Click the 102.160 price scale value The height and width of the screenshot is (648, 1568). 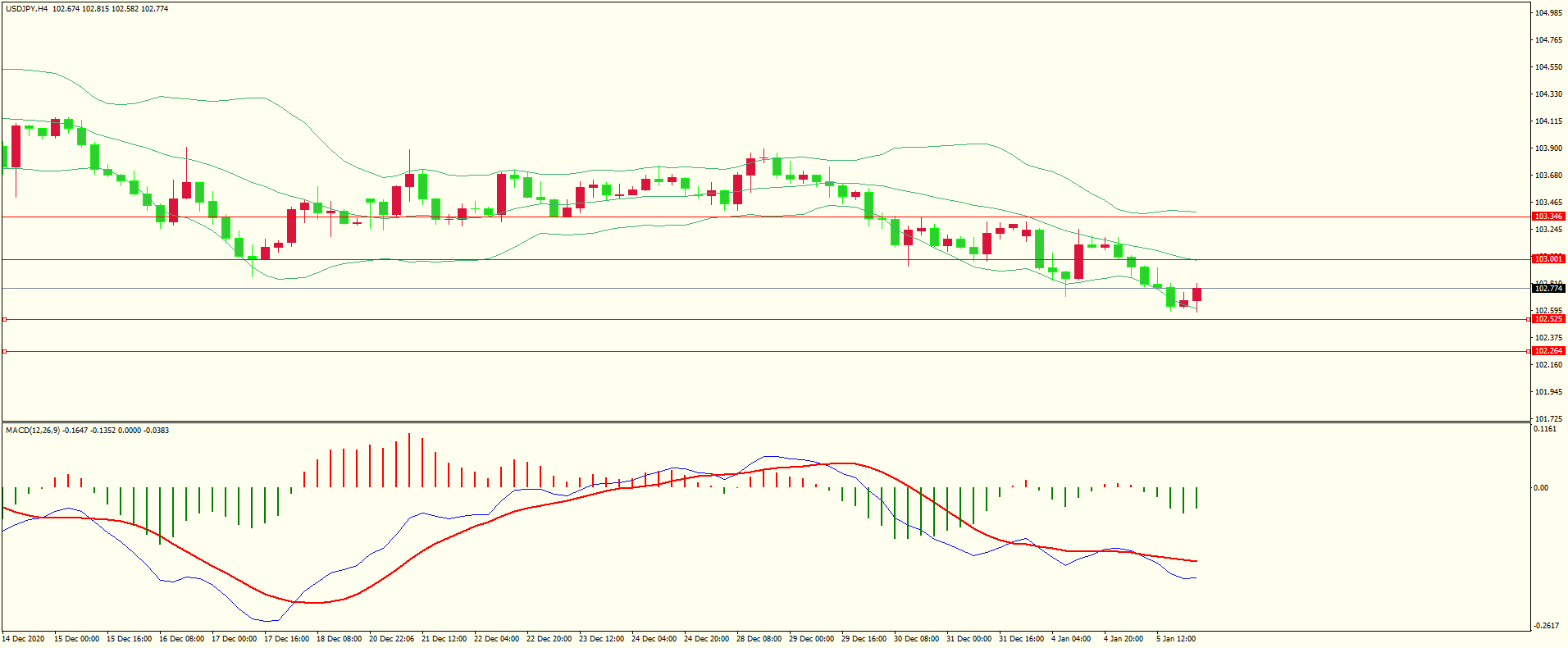[x=1548, y=365]
